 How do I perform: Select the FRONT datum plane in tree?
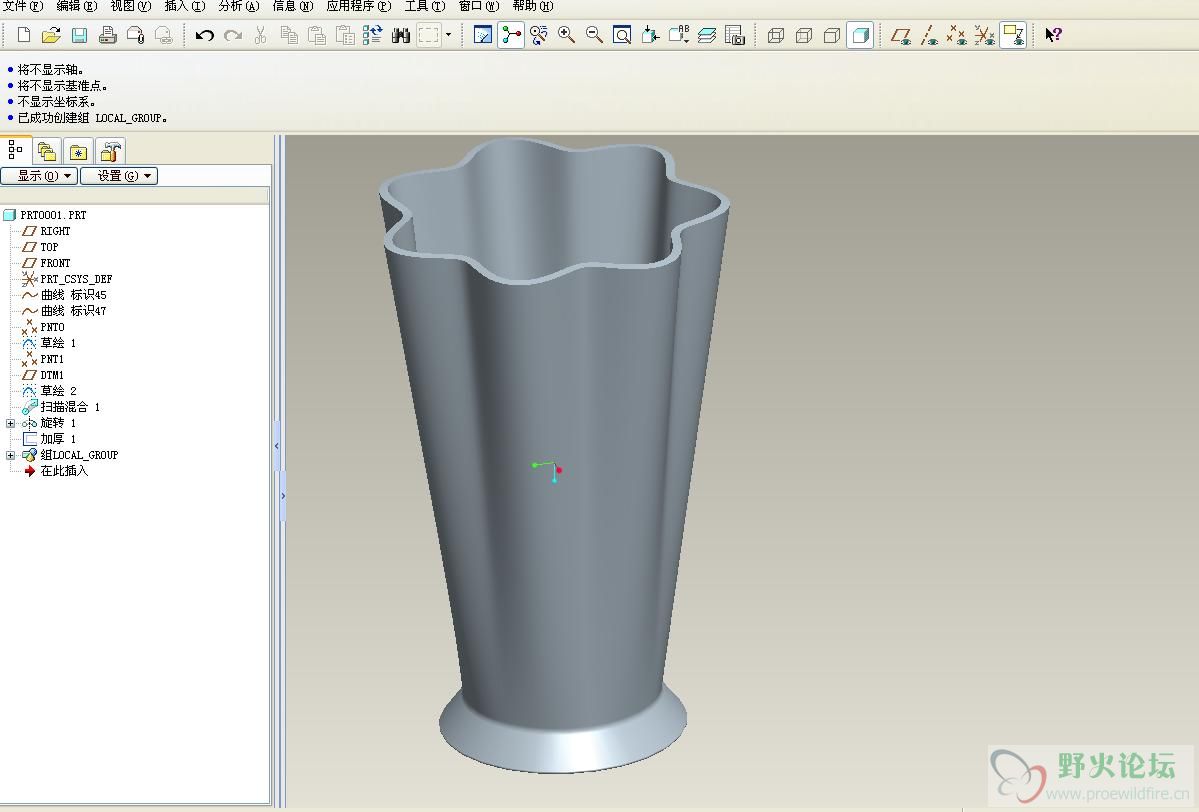pyautogui.click(x=55, y=263)
